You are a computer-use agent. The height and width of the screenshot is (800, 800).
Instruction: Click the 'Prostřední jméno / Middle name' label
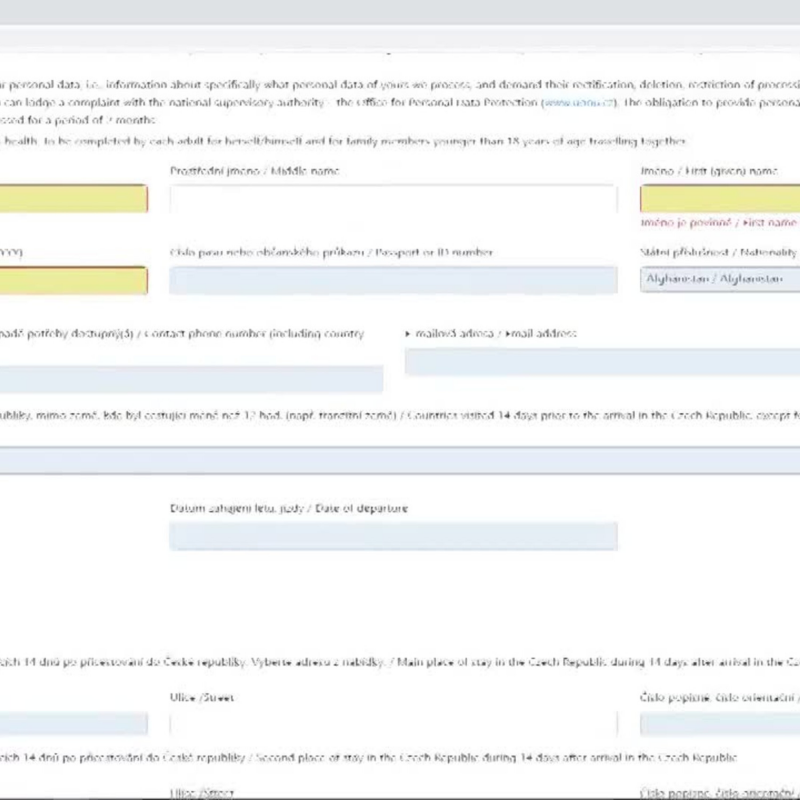(254, 171)
